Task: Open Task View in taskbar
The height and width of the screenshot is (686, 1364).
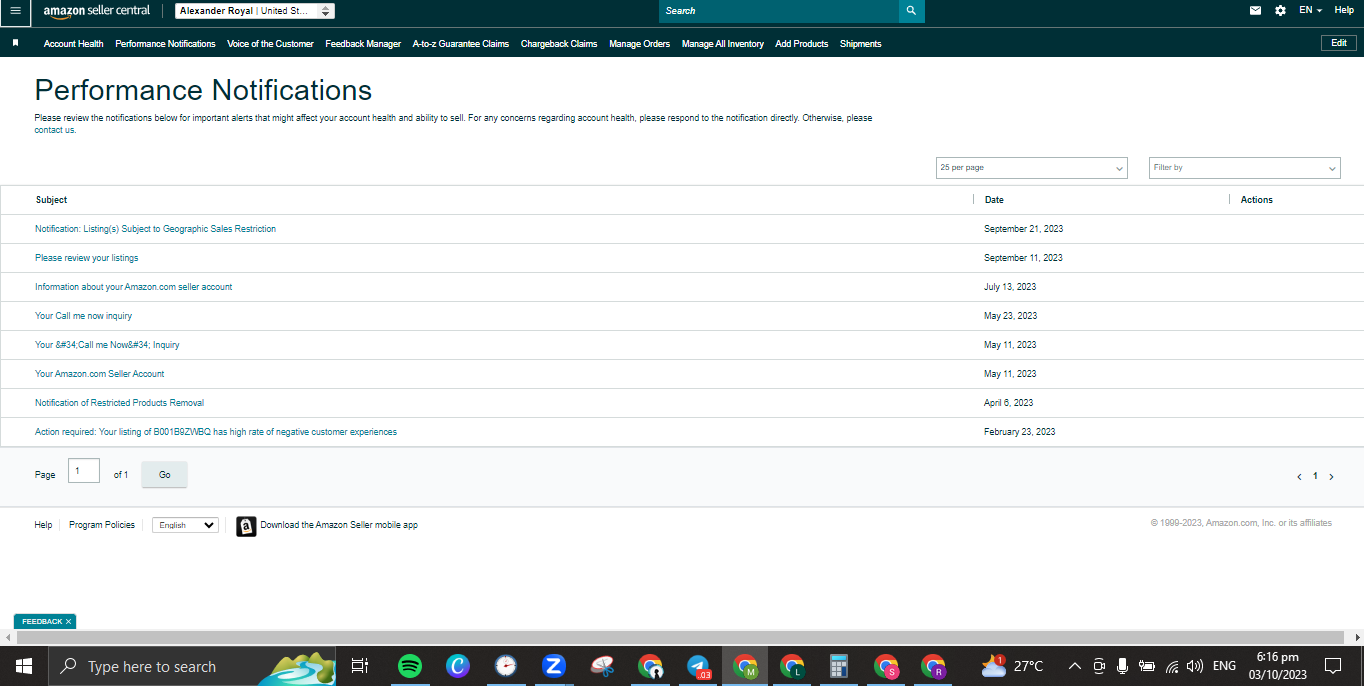Action: [x=360, y=666]
